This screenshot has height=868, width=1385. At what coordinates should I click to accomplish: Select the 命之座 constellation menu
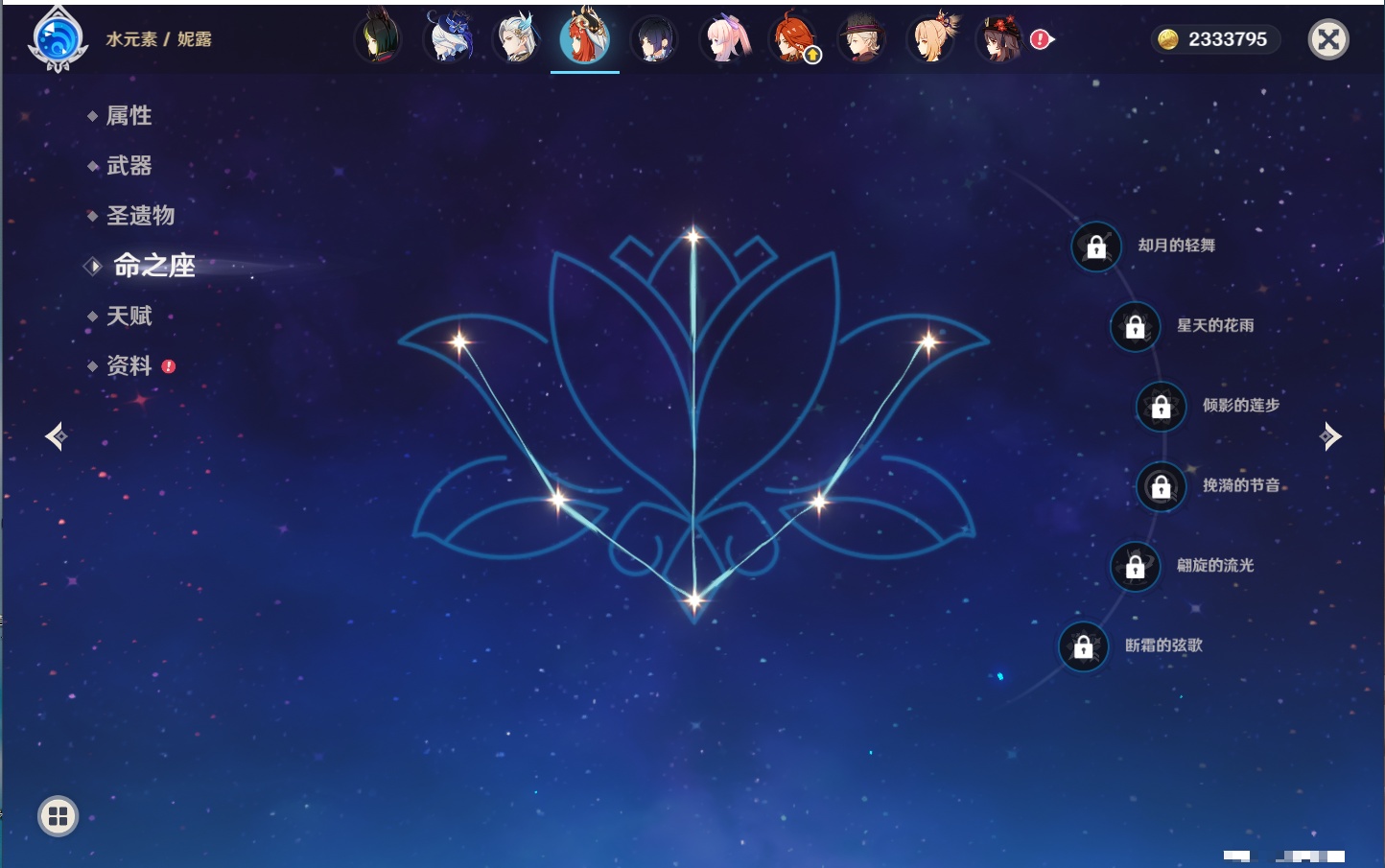tap(153, 266)
